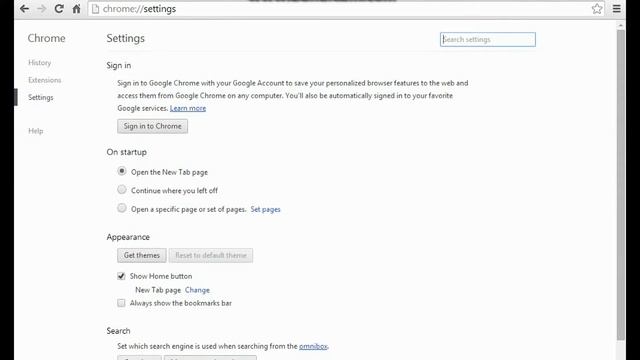Click the Get themes button
The height and width of the screenshot is (360, 640).
(142, 256)
